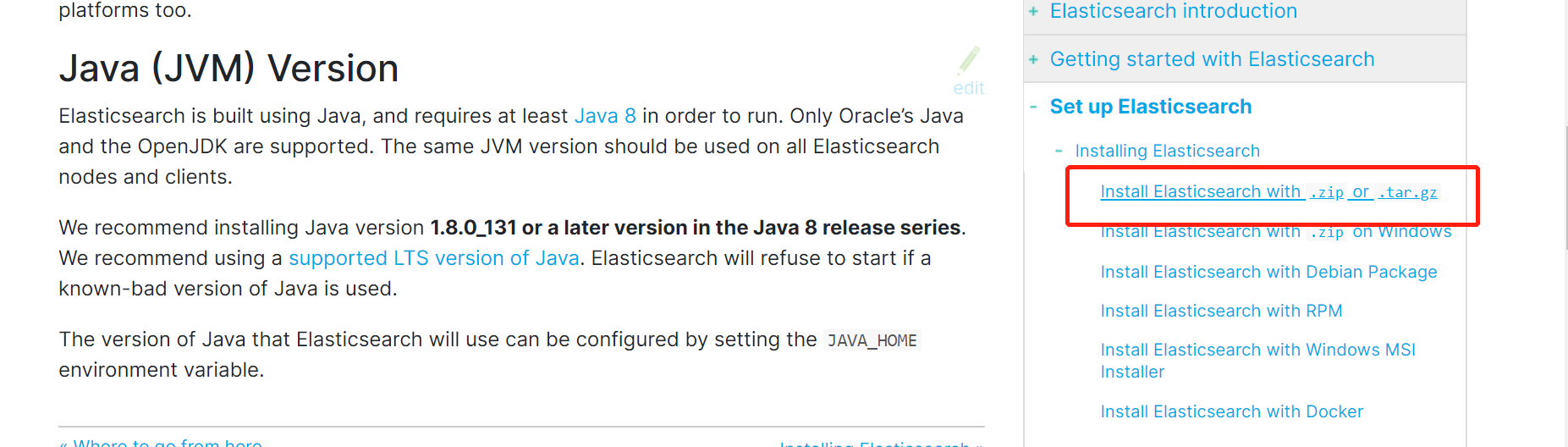Open the Installing Elasticsearch page link
Image resolution: width=1568 pixels, height=447 pixels.
(x=1167, y=151)
